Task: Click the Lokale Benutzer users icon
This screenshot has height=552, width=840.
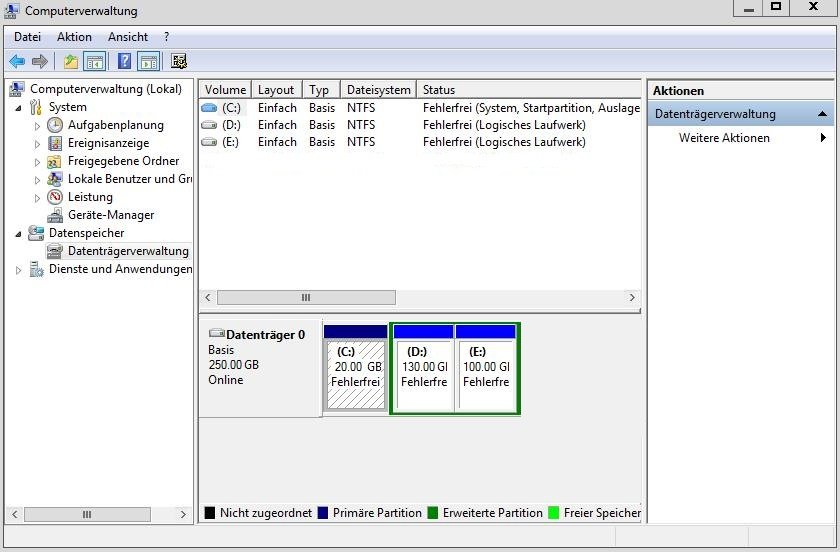Action: coord(55,178)
